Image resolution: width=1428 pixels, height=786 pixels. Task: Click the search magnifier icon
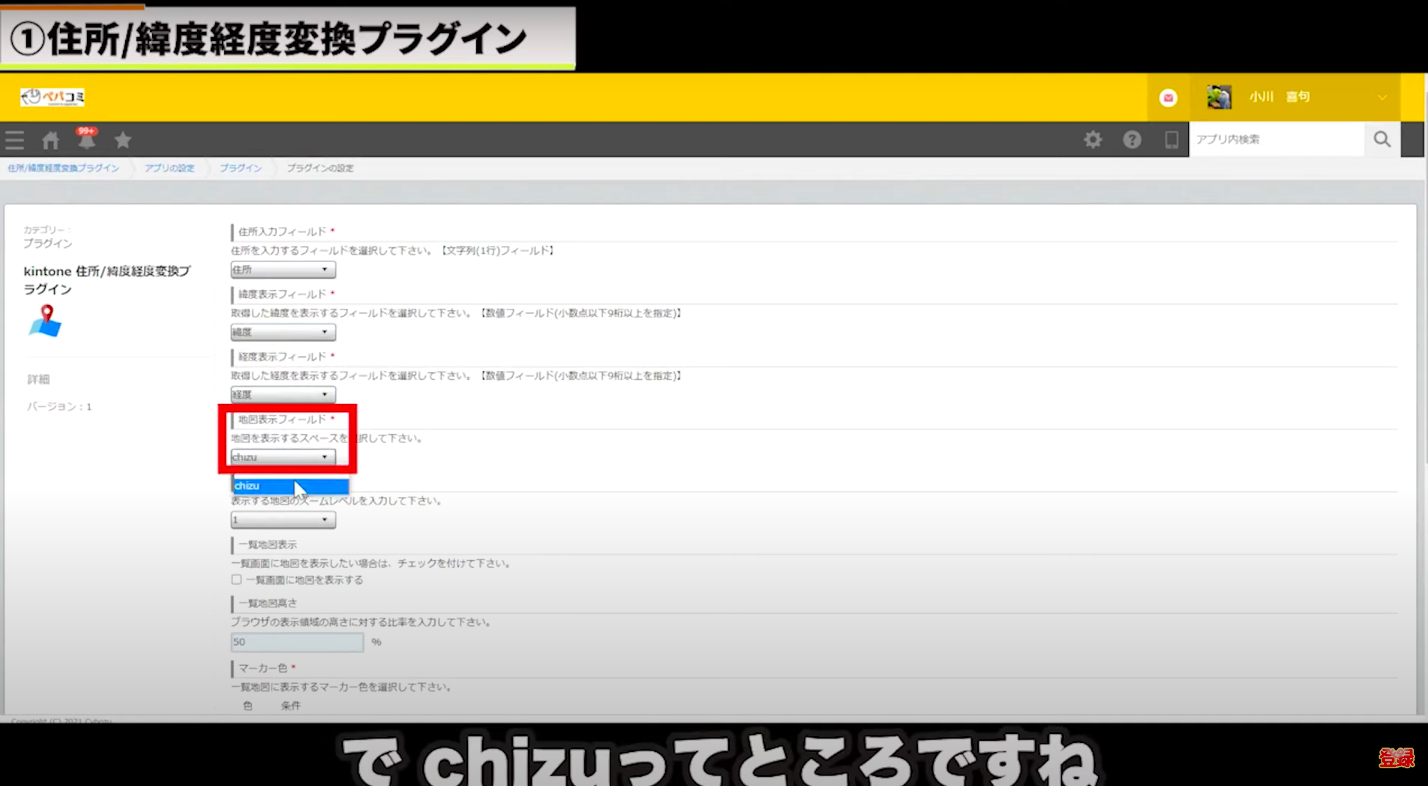point(1382,140)
